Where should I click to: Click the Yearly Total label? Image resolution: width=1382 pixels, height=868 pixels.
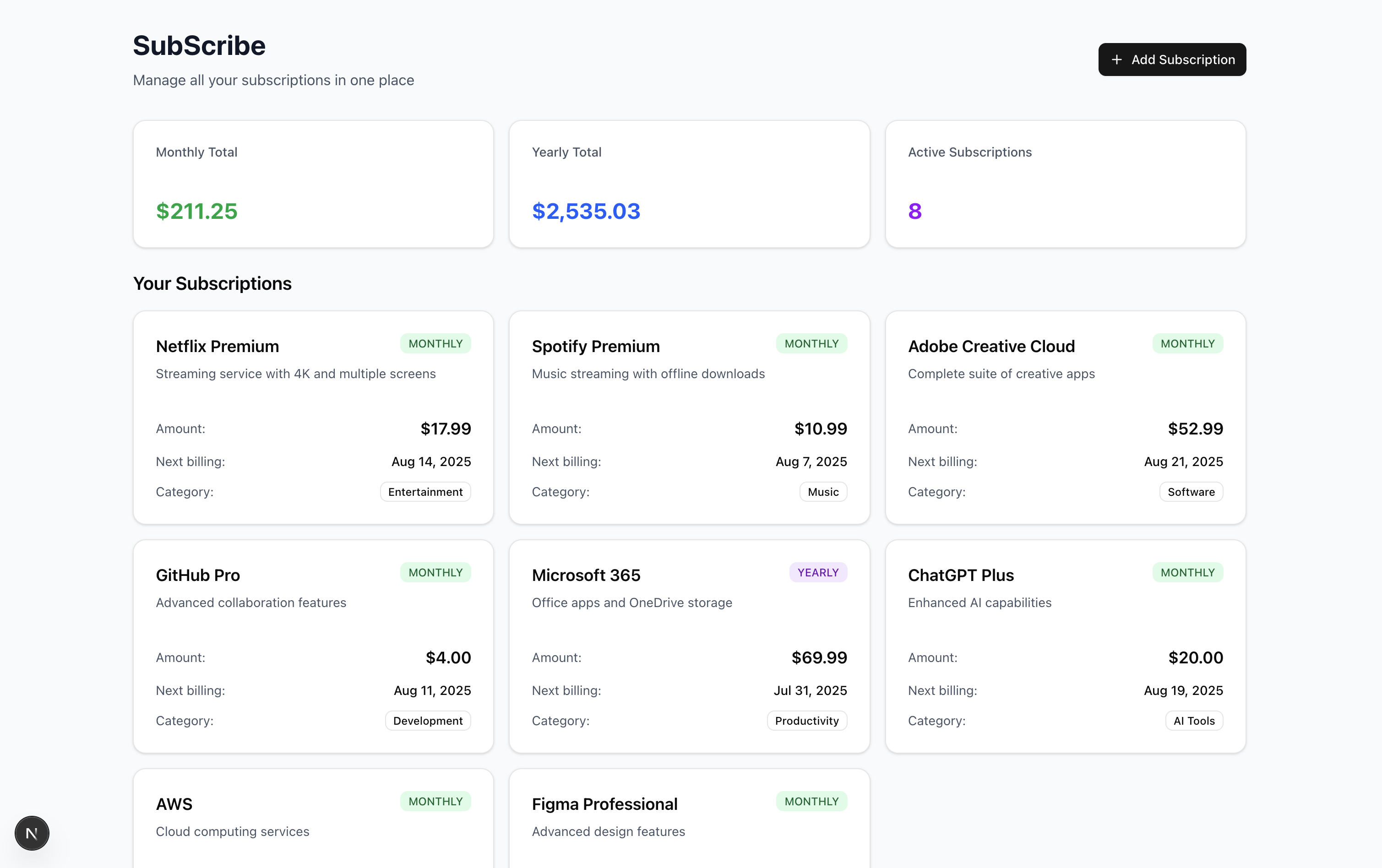coord(566,152)
